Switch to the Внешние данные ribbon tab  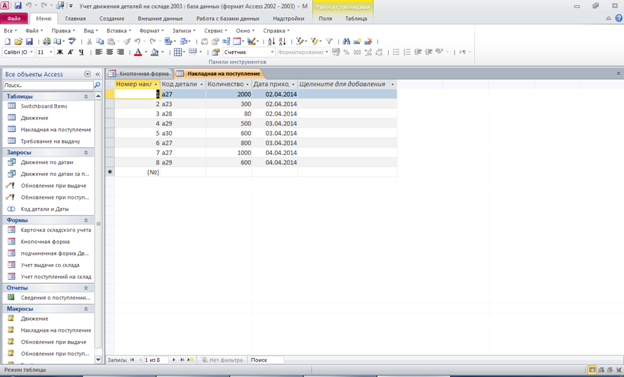[160, 18]
